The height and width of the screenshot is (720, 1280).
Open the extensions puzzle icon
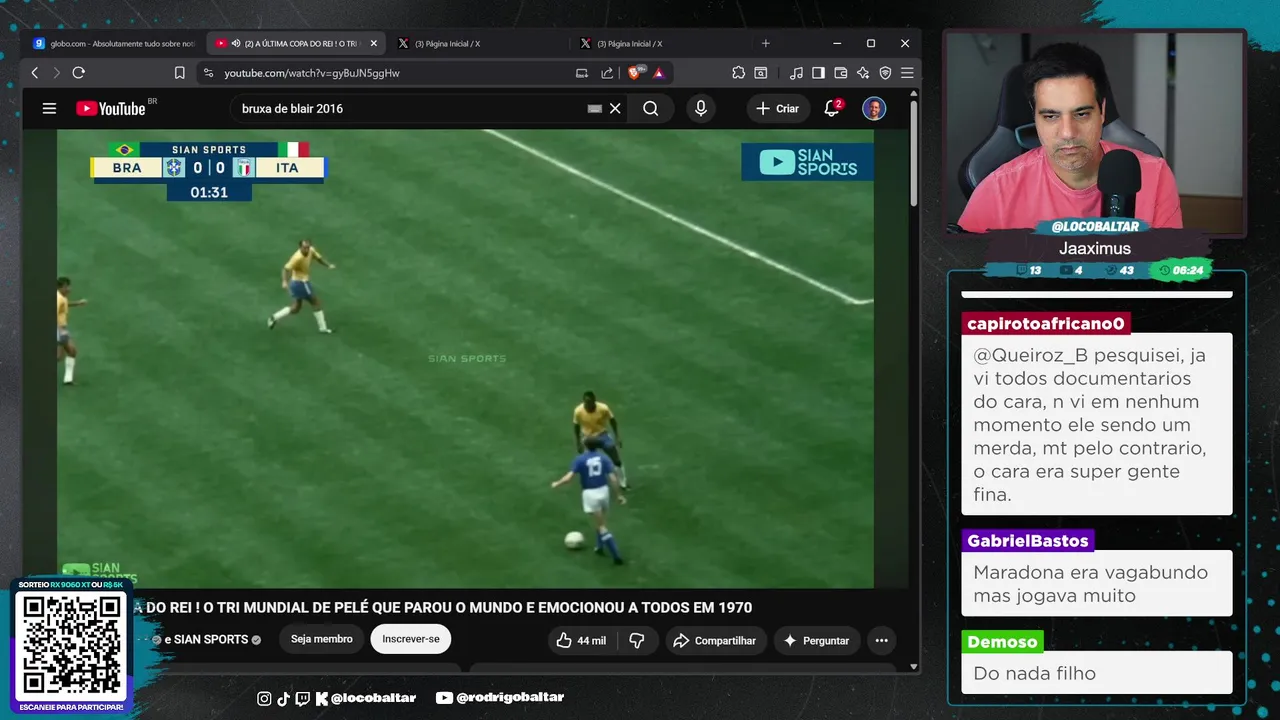tap(738, 73)
